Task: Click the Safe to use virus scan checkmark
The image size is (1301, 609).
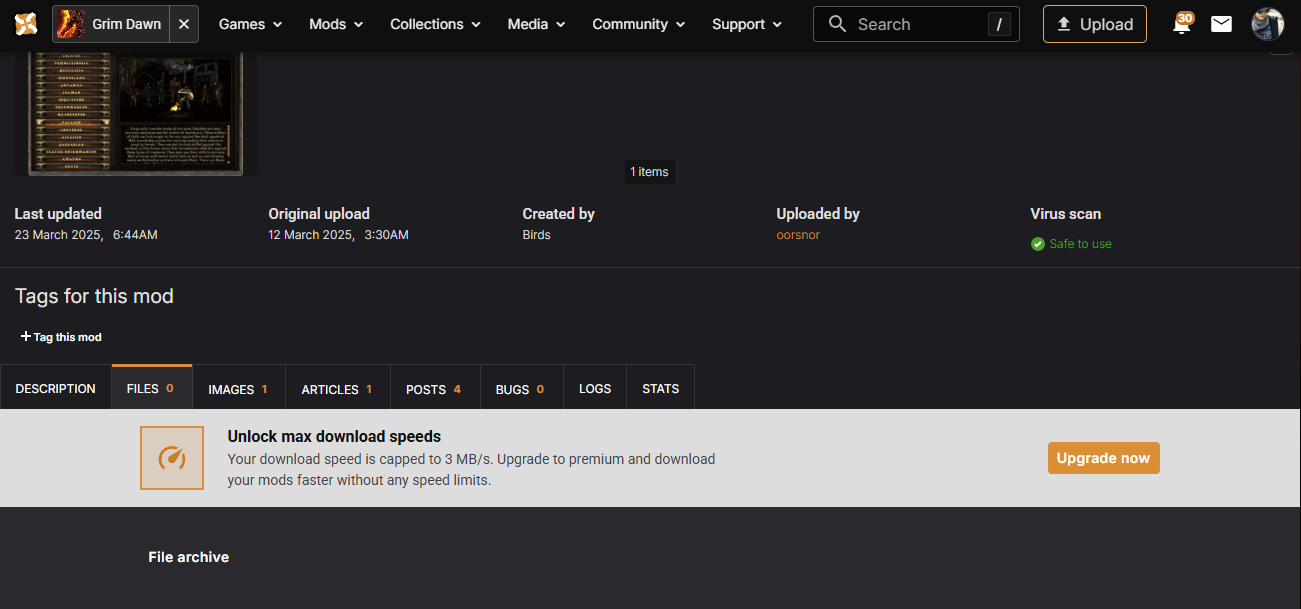Action: coord(1038,244)
